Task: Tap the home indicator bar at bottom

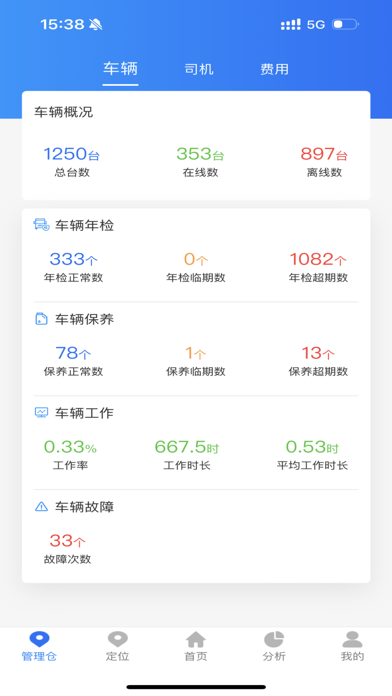Action: 196,687
